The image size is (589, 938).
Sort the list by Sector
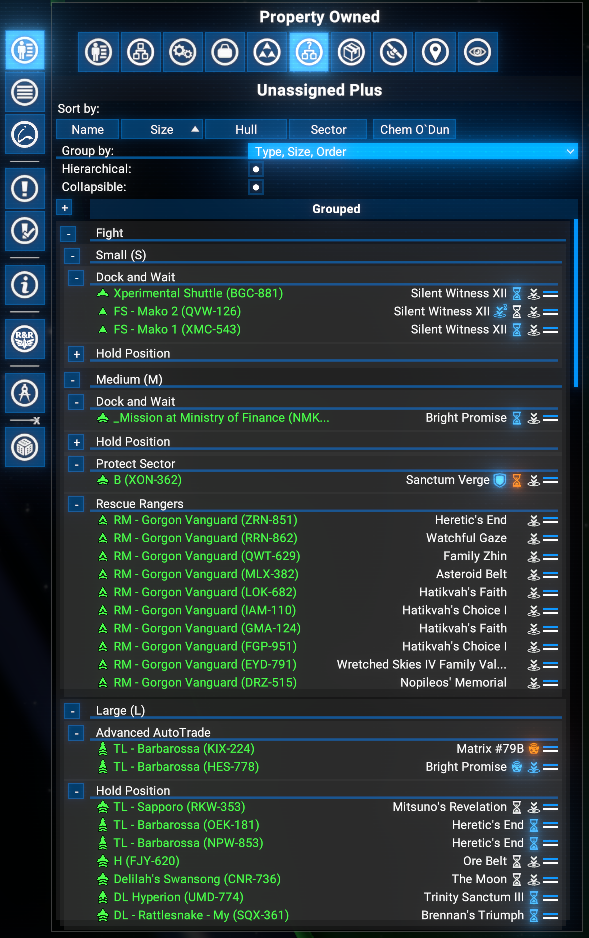point(328,129)
